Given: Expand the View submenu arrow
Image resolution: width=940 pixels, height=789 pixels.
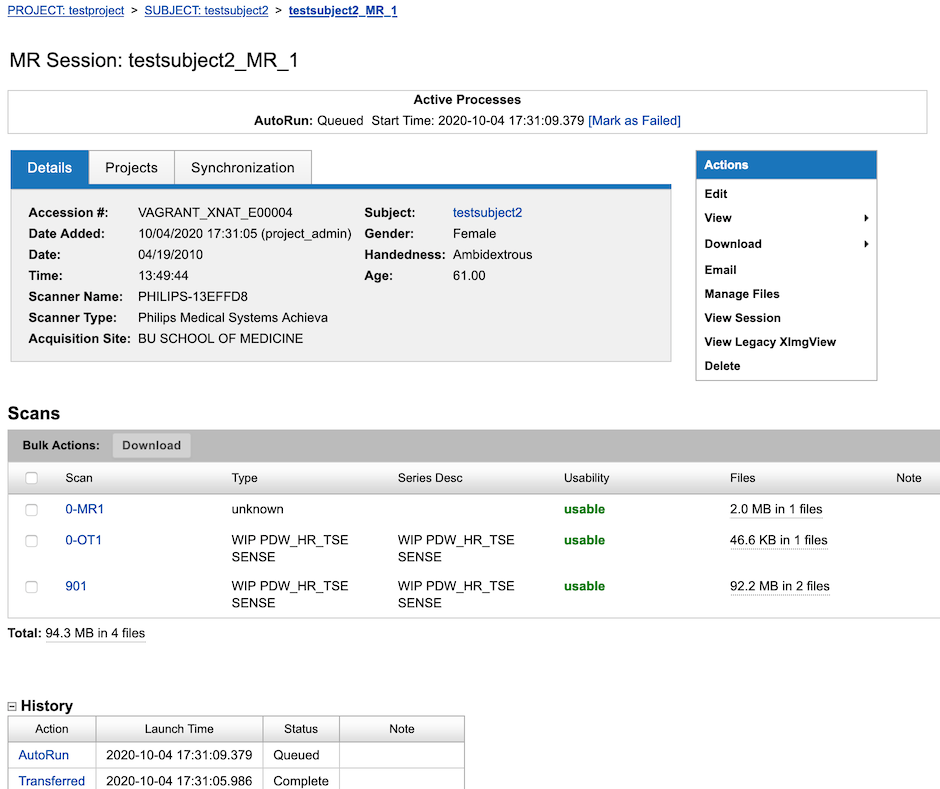Looking at the screenshot, I should [867, 218].
